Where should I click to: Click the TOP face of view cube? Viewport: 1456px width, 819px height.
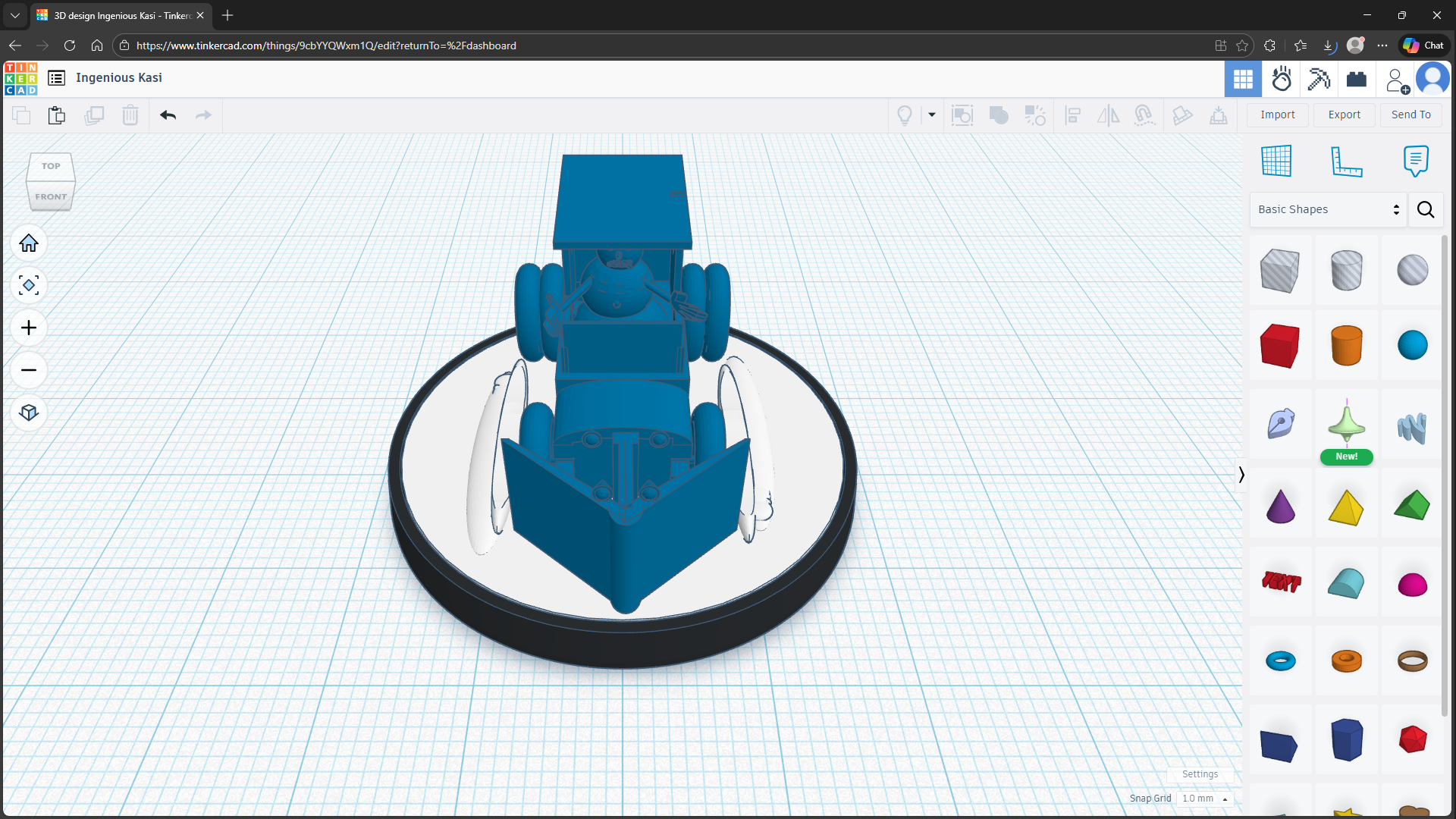tap(51, 166)
